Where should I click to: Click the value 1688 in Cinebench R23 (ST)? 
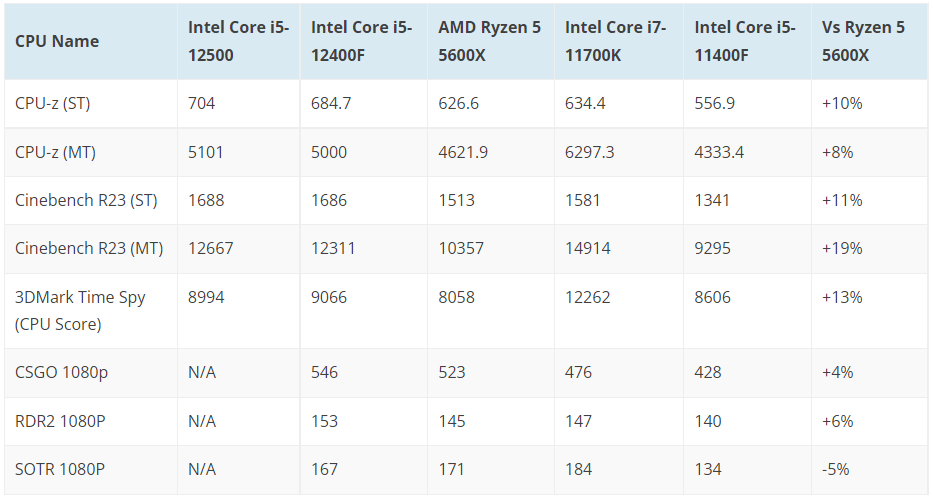(206, 201)
